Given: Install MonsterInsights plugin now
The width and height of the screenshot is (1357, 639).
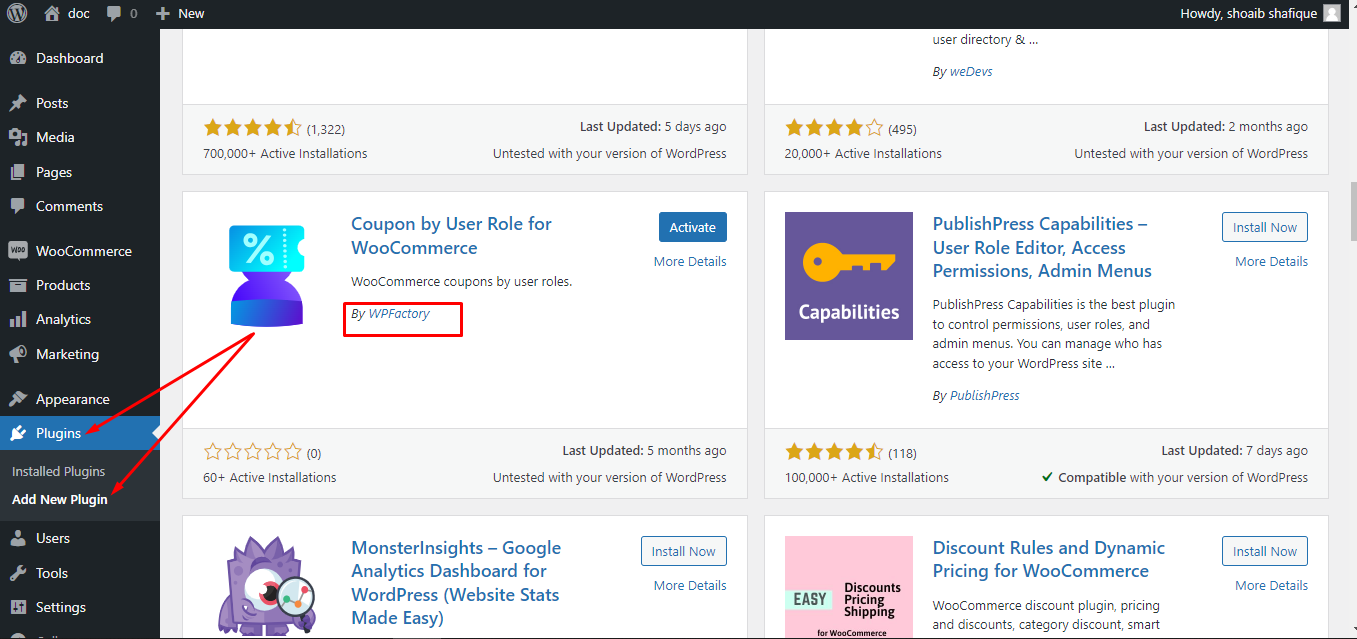Looking at the screenshot, I should [x=683, y=551].
